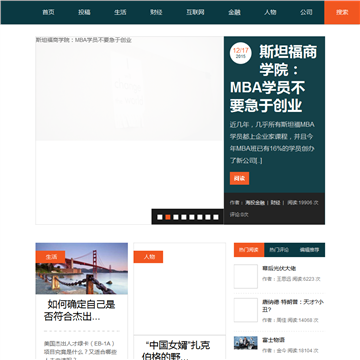360x360 pixels.
Task: Click the 富士物语 article photo thumbnail
Action: click(x=246, y=343)
